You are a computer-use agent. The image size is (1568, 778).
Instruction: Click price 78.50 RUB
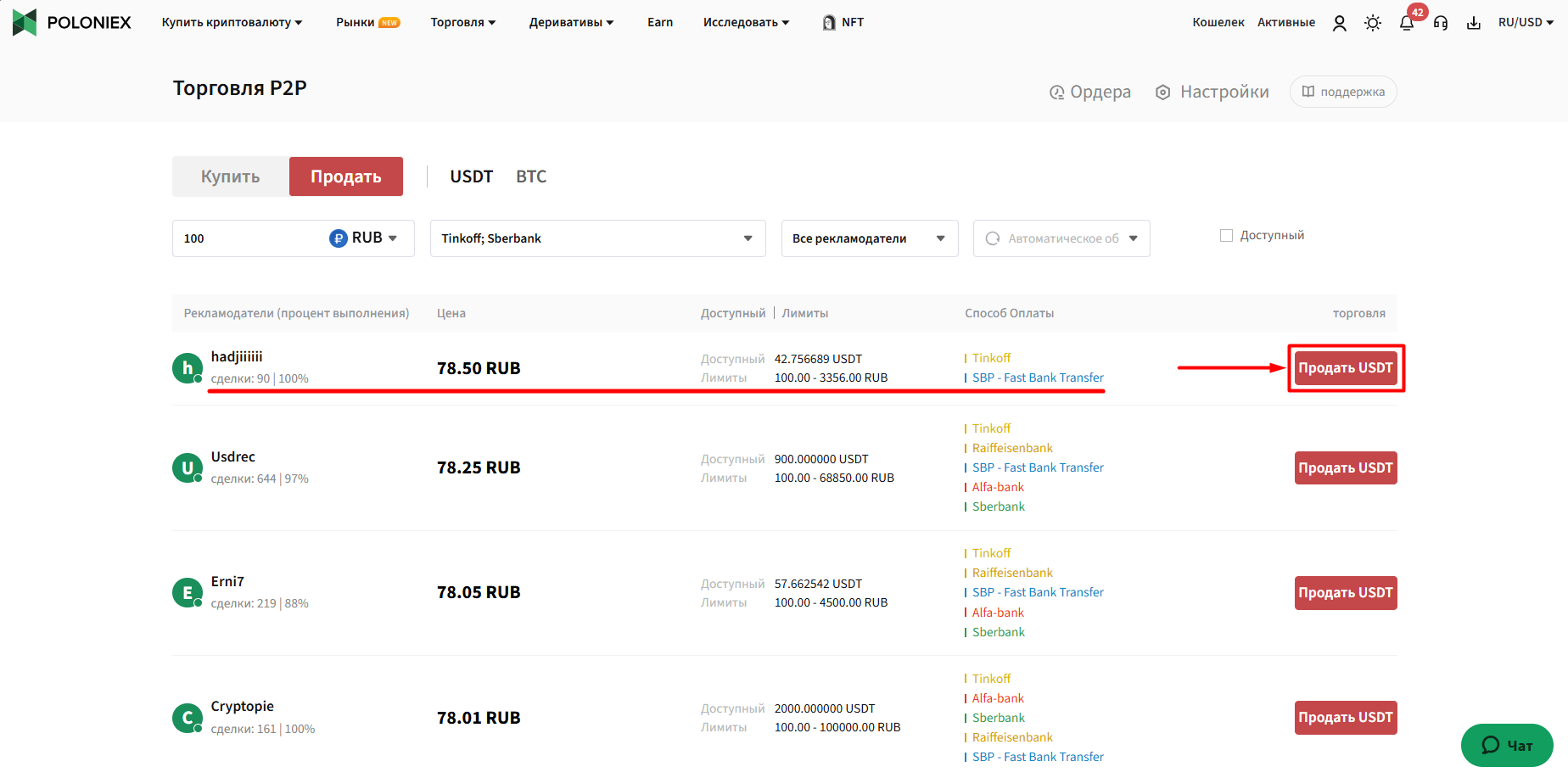click(479, 368)
